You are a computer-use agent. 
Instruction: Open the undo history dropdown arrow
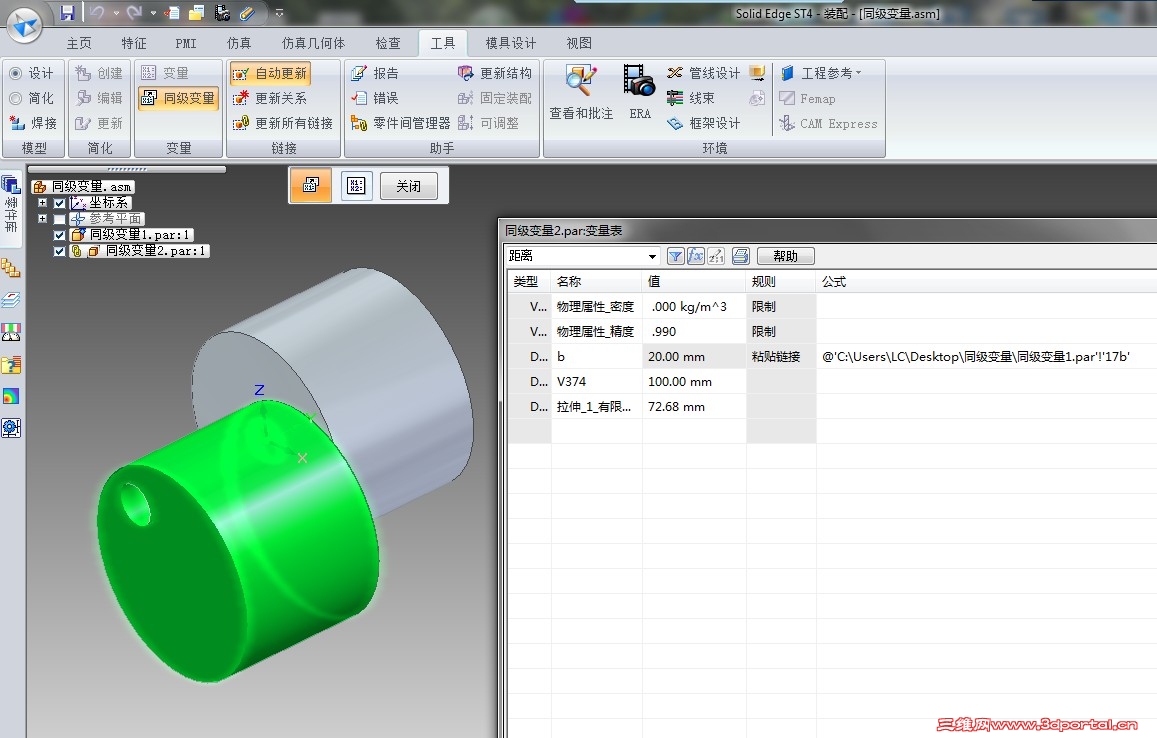[x=116, y=13]
